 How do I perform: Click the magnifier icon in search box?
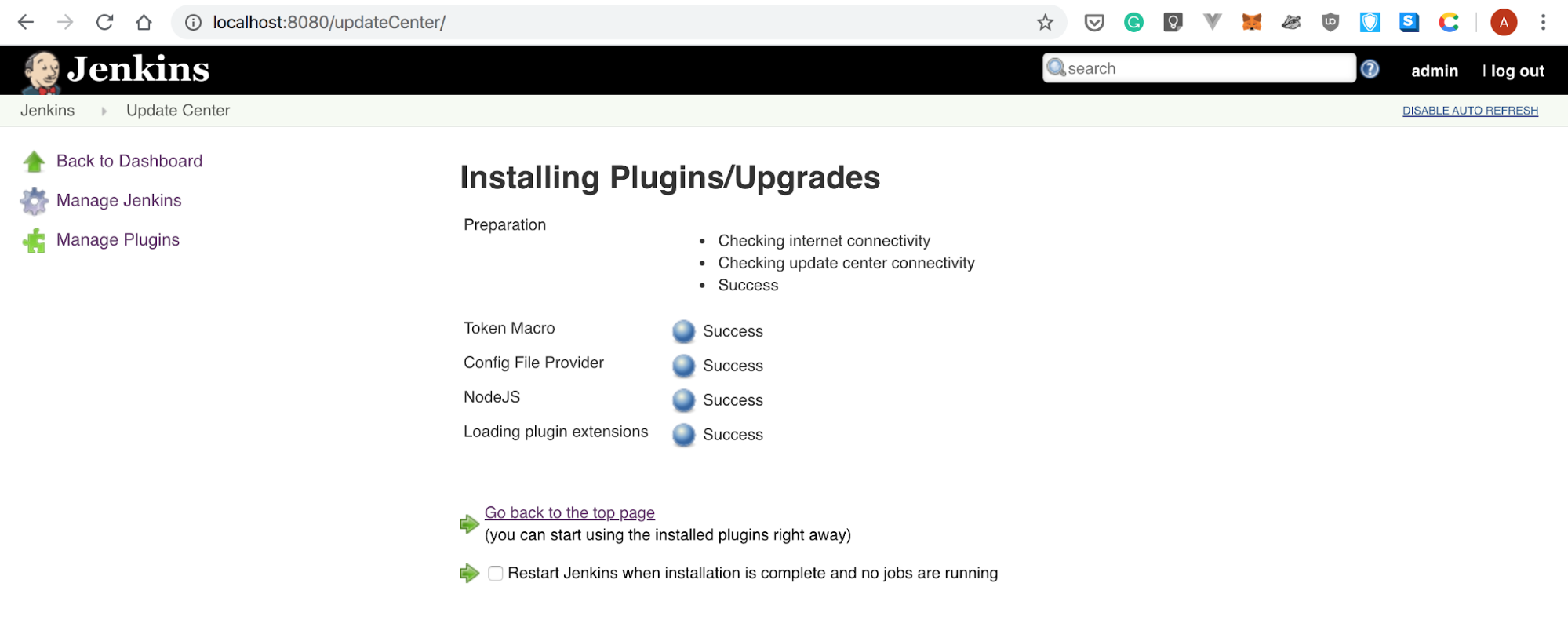pyautogui.click(x=1056, y=67)
